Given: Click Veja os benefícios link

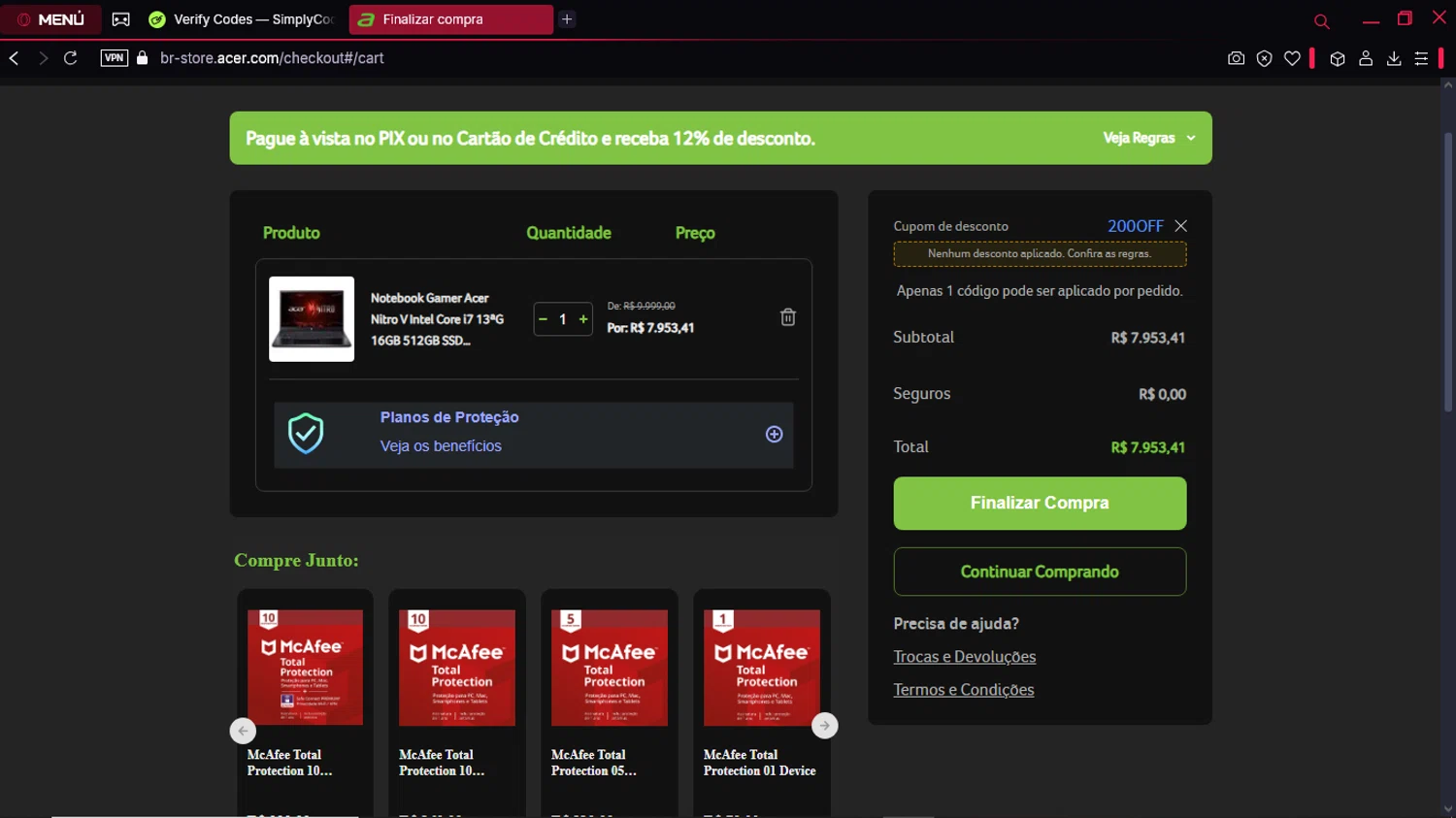Looking at the screenshot, I should point(441,446).
